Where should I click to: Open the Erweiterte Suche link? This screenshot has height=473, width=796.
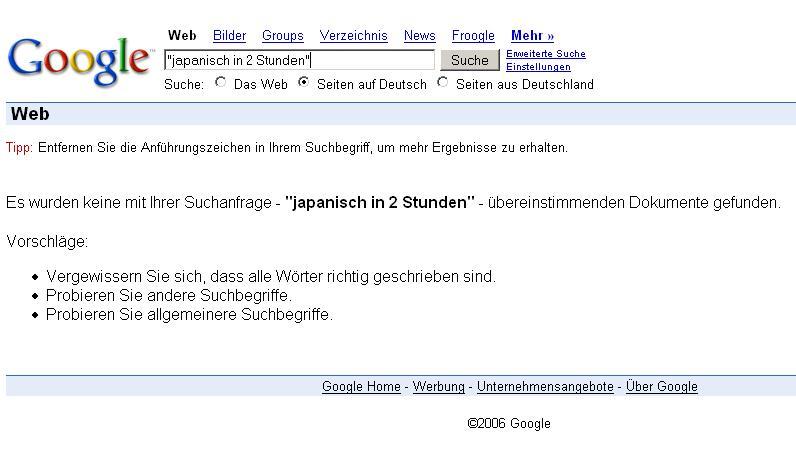546,54
